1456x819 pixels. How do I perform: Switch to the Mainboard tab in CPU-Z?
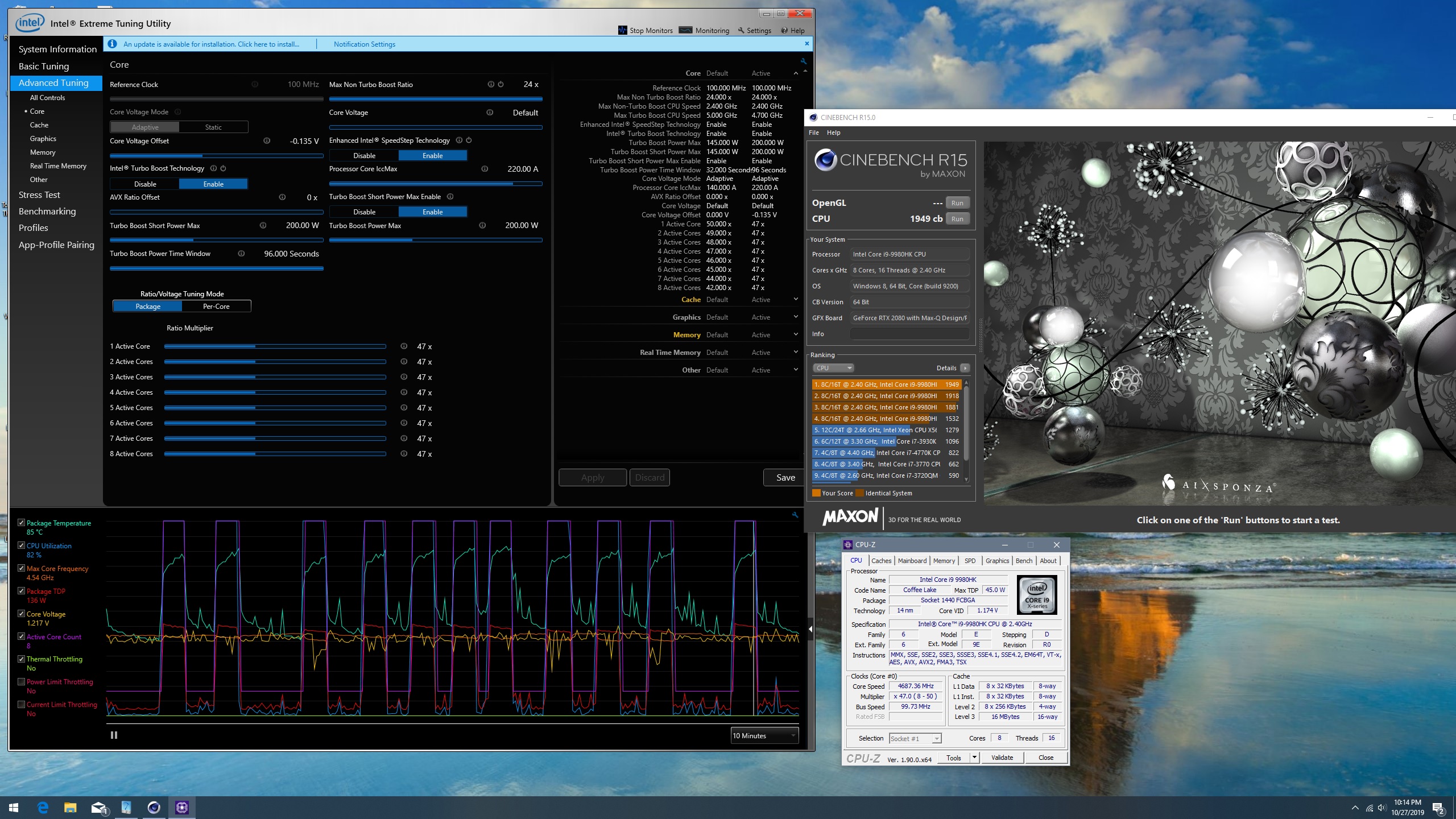coord(912,561)
